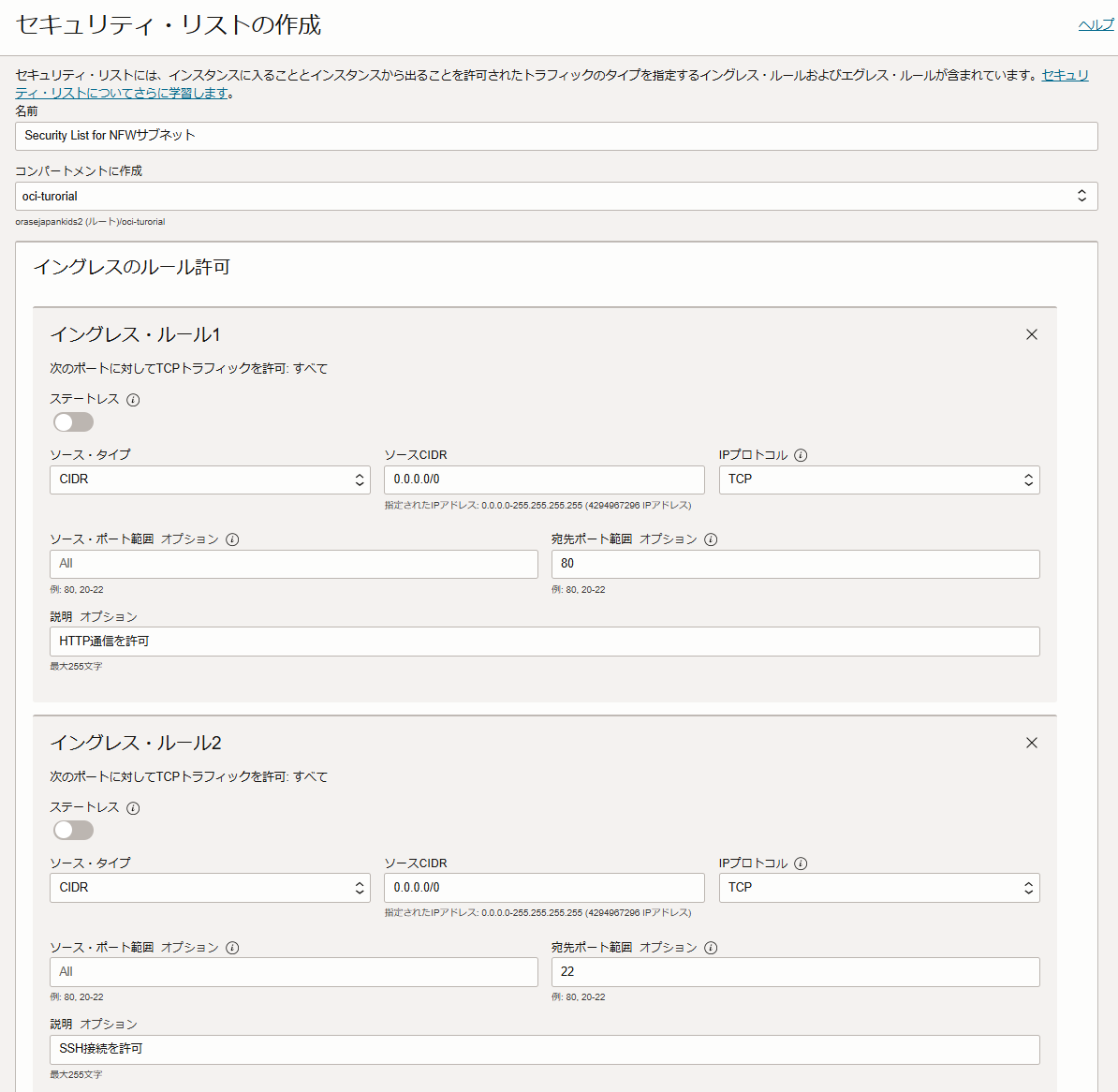Click info icon for ソース・ポート範囲 in rule 2
1118x1092 pixels.
click(232, 948)
